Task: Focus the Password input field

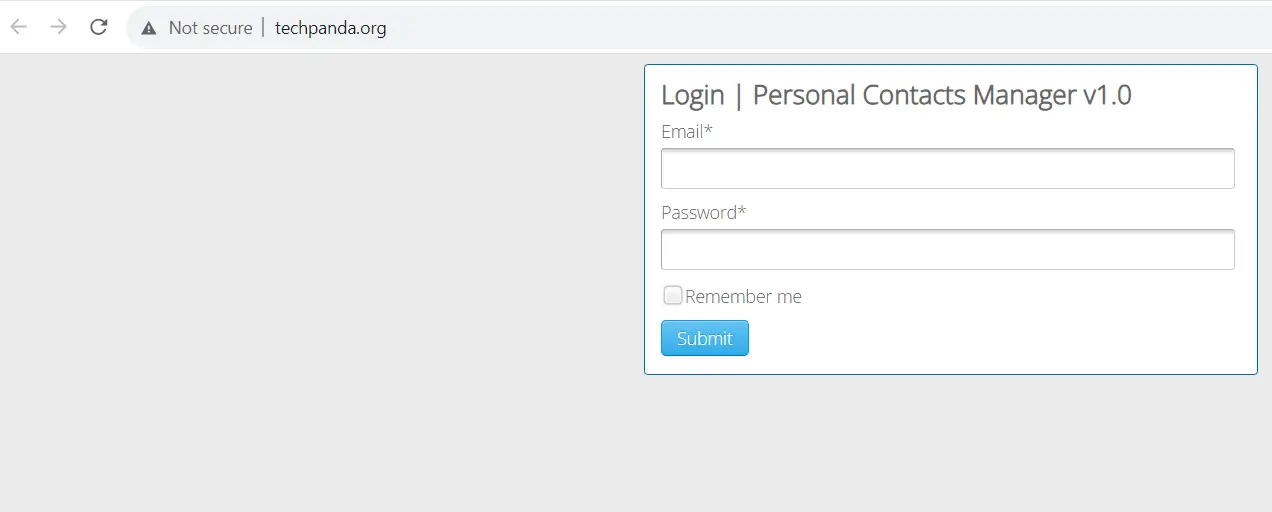Action: [947, 249]
